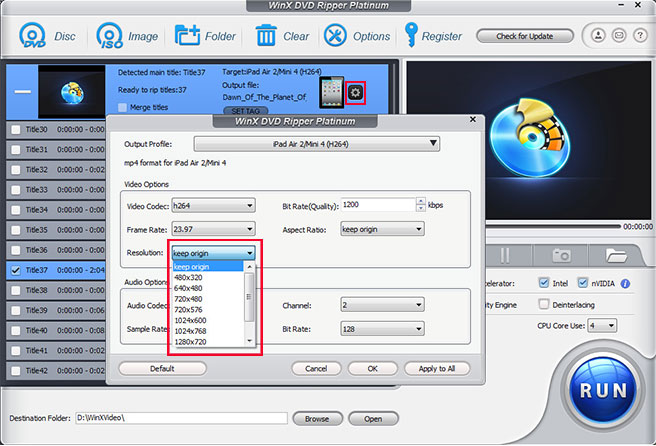This screenshot has width=656, height=446.
Task: Click the resolution list scrollbar thumb
Action: point(249,297)
